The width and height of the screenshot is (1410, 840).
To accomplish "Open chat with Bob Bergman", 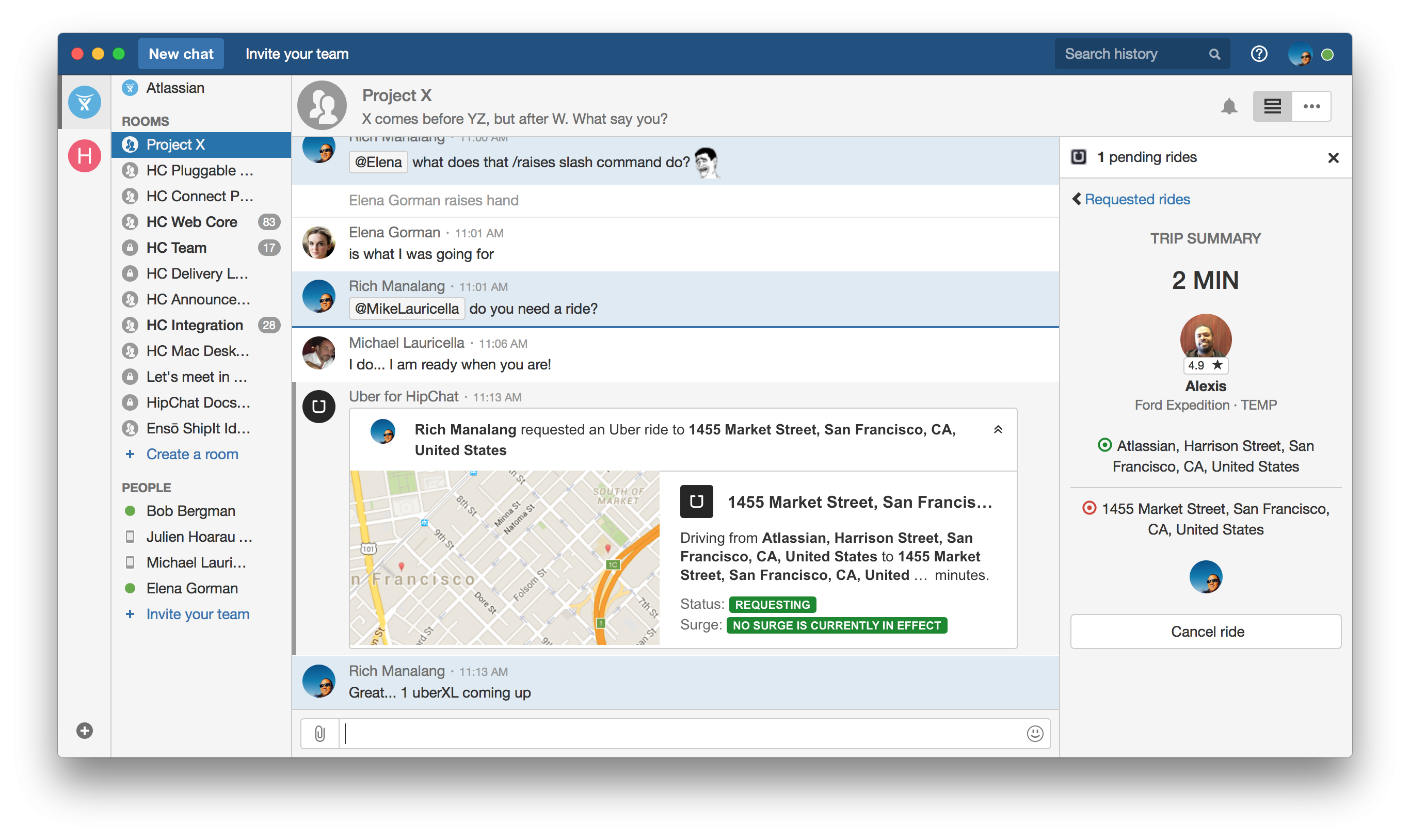I will (x=201, y=511).
